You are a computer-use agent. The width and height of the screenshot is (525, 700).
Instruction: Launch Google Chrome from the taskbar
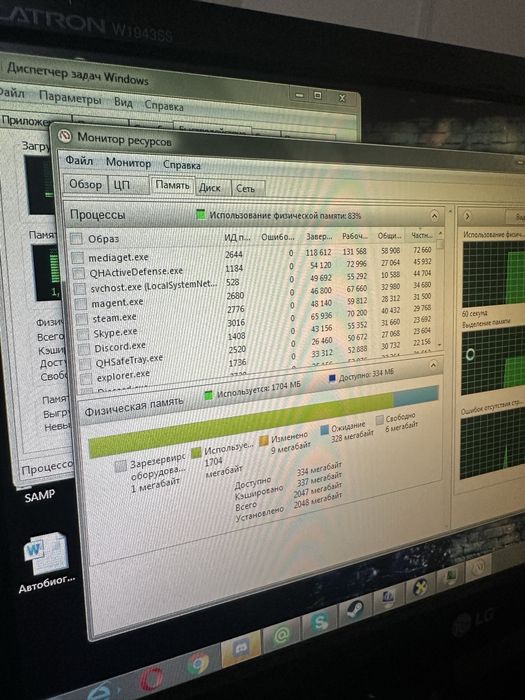pyautogui.click(x=199, y=662)
